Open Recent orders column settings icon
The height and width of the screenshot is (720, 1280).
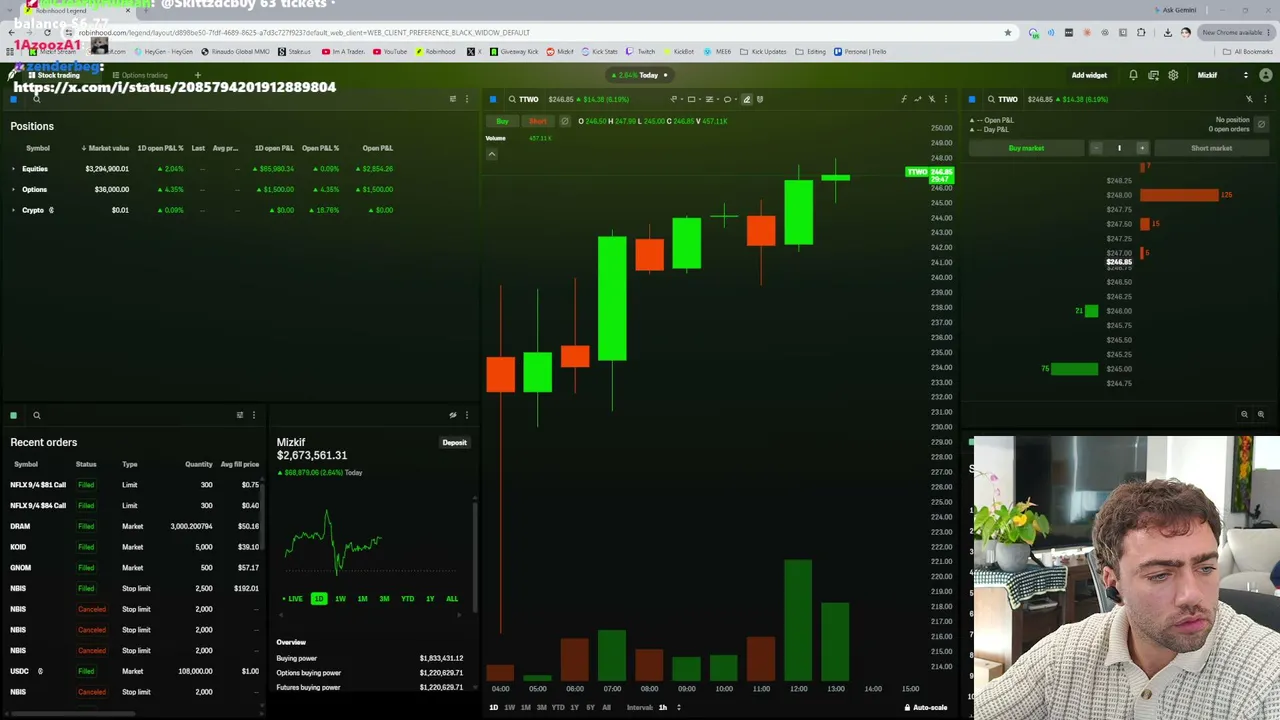click(239, 415)
